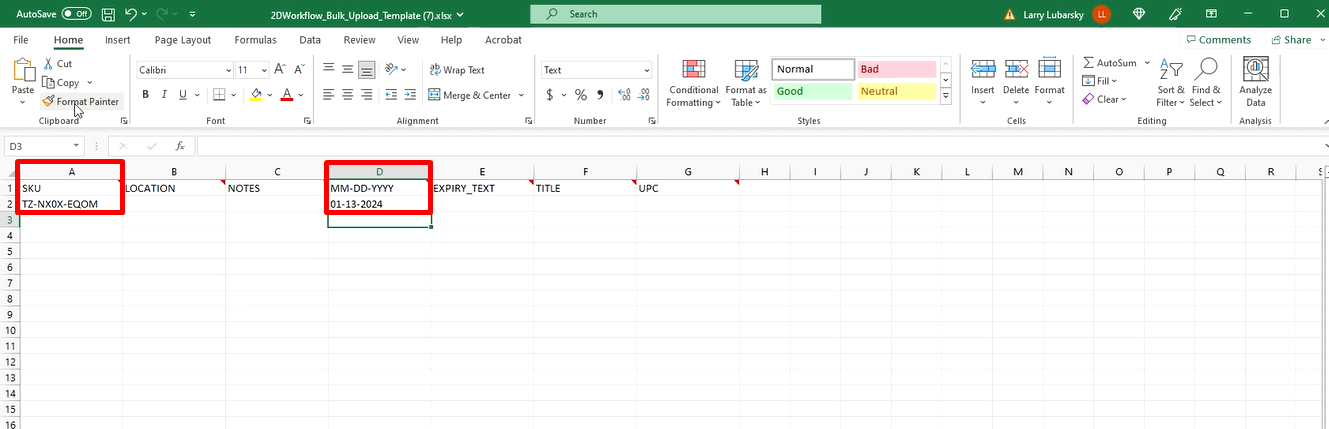Screen dimensions: 1329x429
Task: Open the font name dropdown (Calibri)
Action: (225, 70)
